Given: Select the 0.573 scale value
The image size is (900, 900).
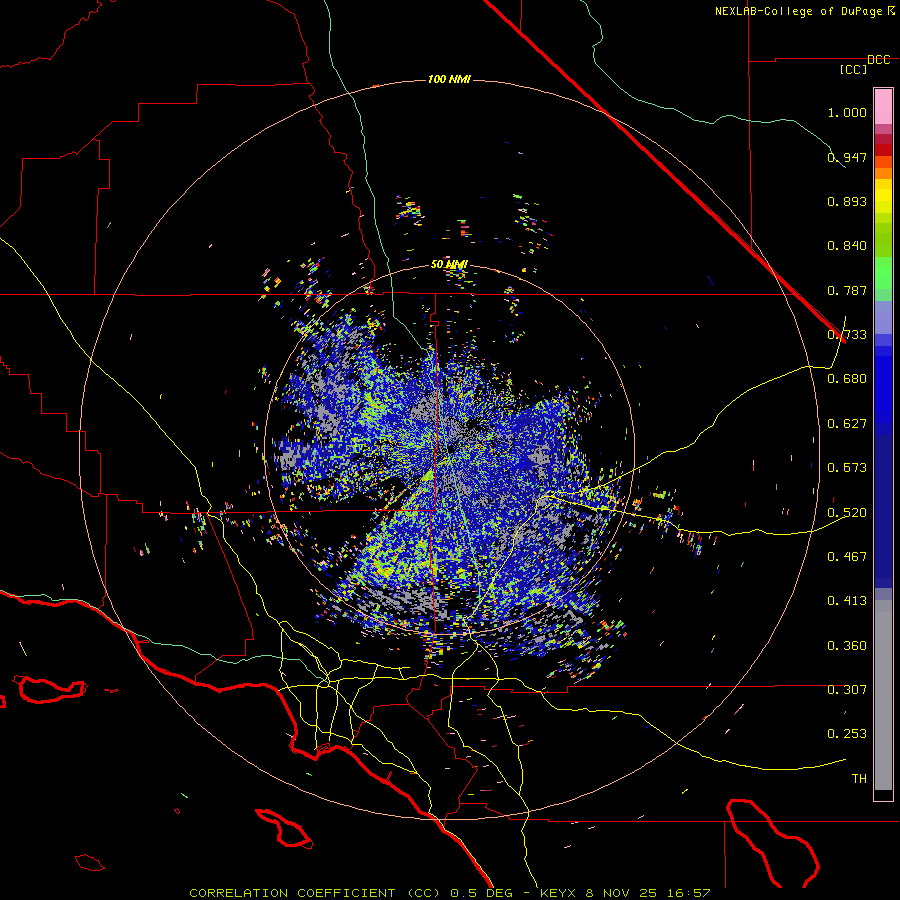Looking at the screenshot, I should [x=847, y=467].
